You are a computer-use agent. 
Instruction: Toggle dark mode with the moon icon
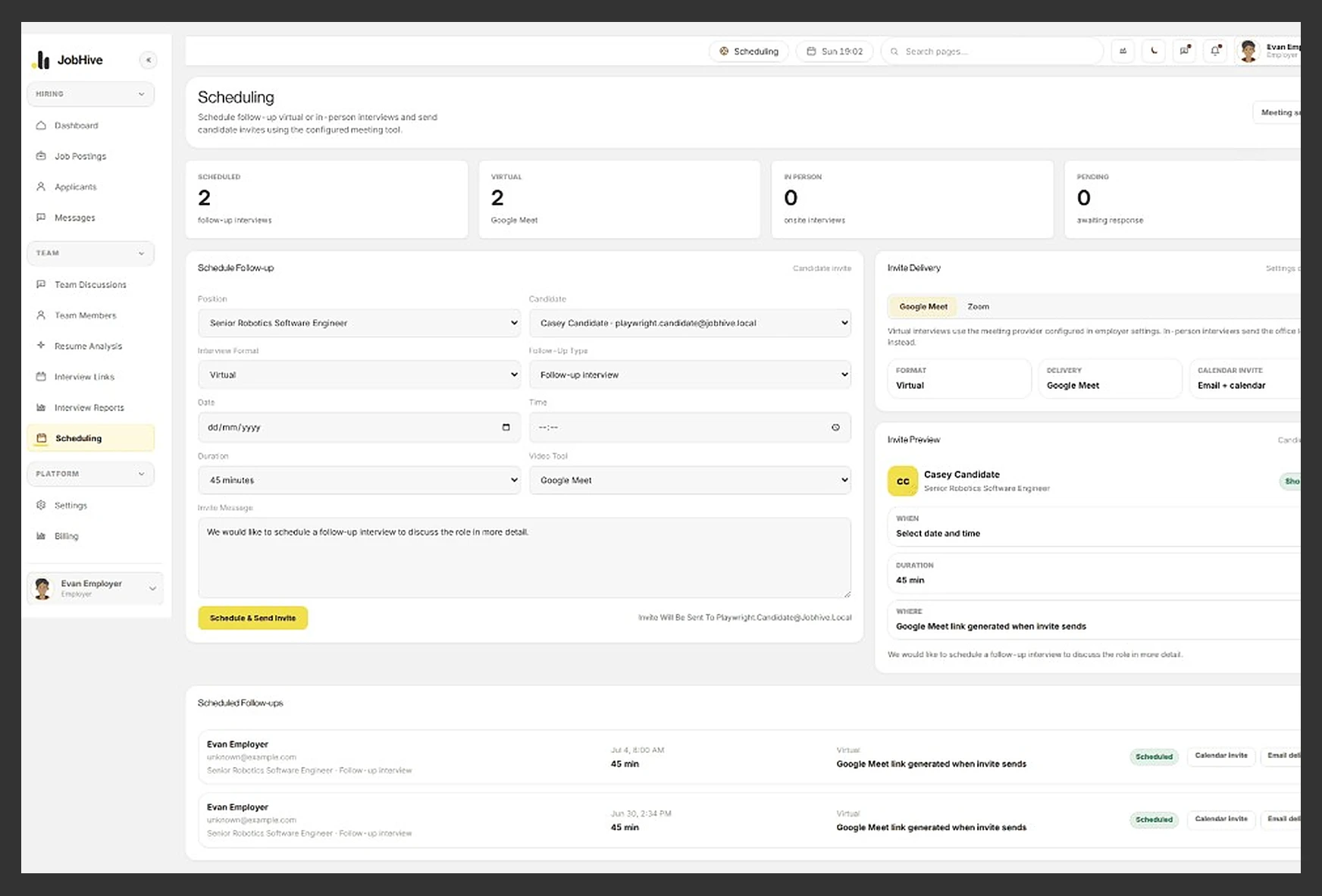click(1154, 51)
